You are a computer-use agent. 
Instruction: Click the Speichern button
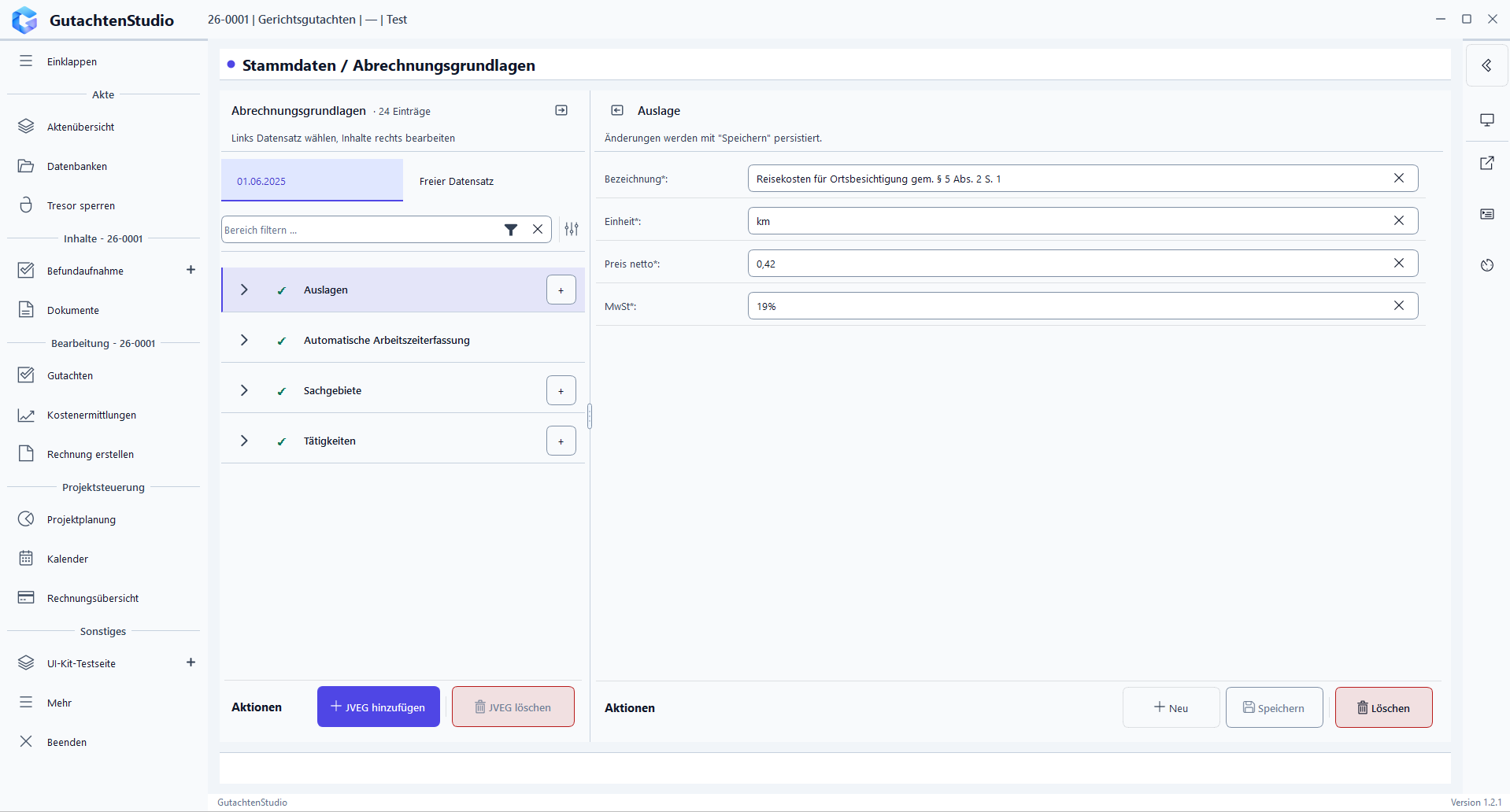1274,707
